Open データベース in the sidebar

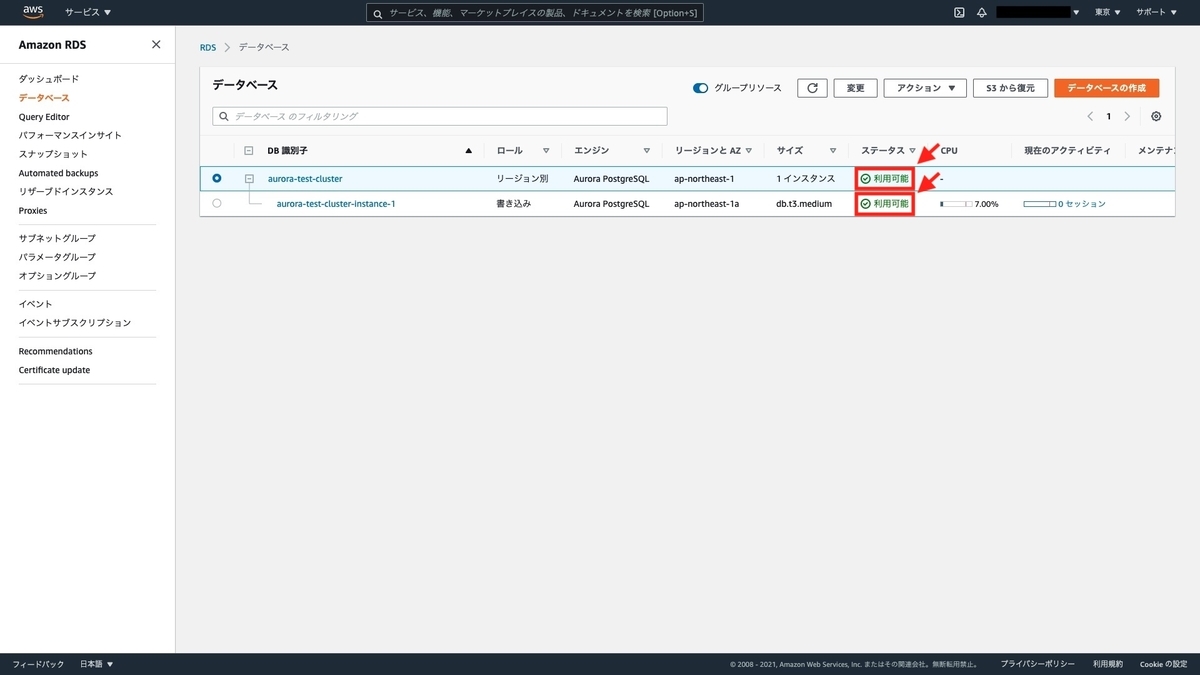pos(44,98)
